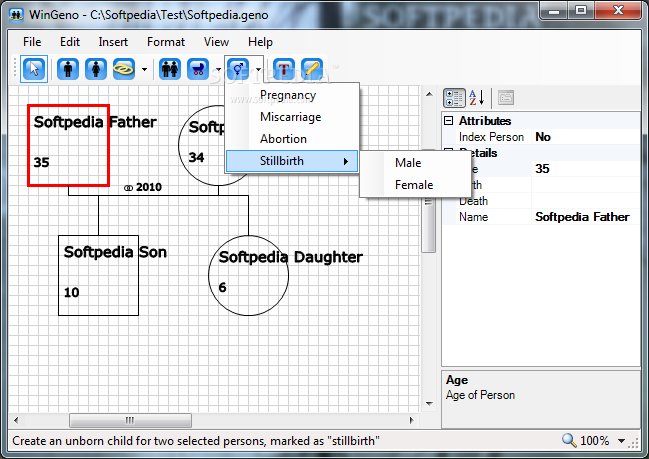
Task: Click the gender symbol unborn child icon
Action: 238,69
